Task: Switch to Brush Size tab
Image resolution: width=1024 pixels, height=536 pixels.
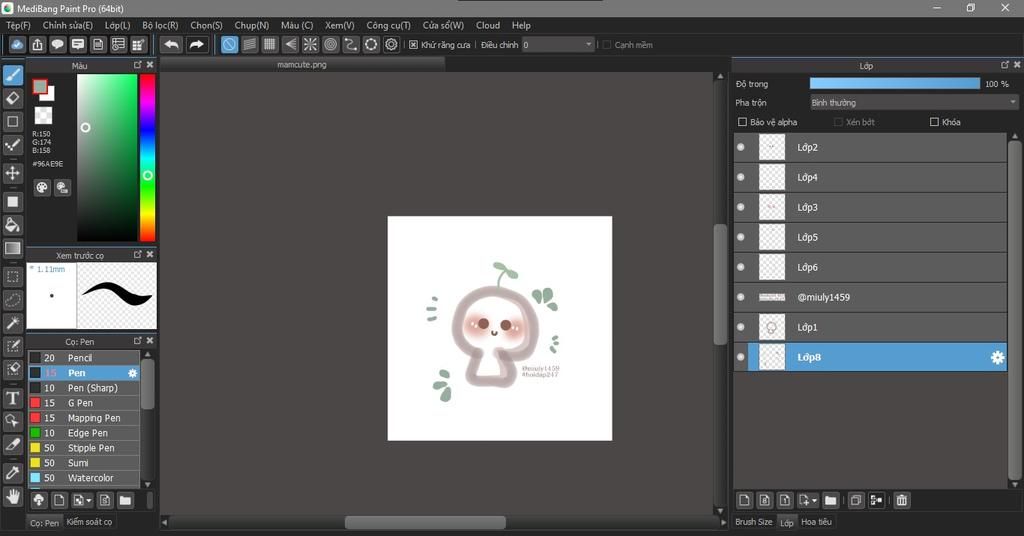Action: pyautogui.click(x=754, y=522)
